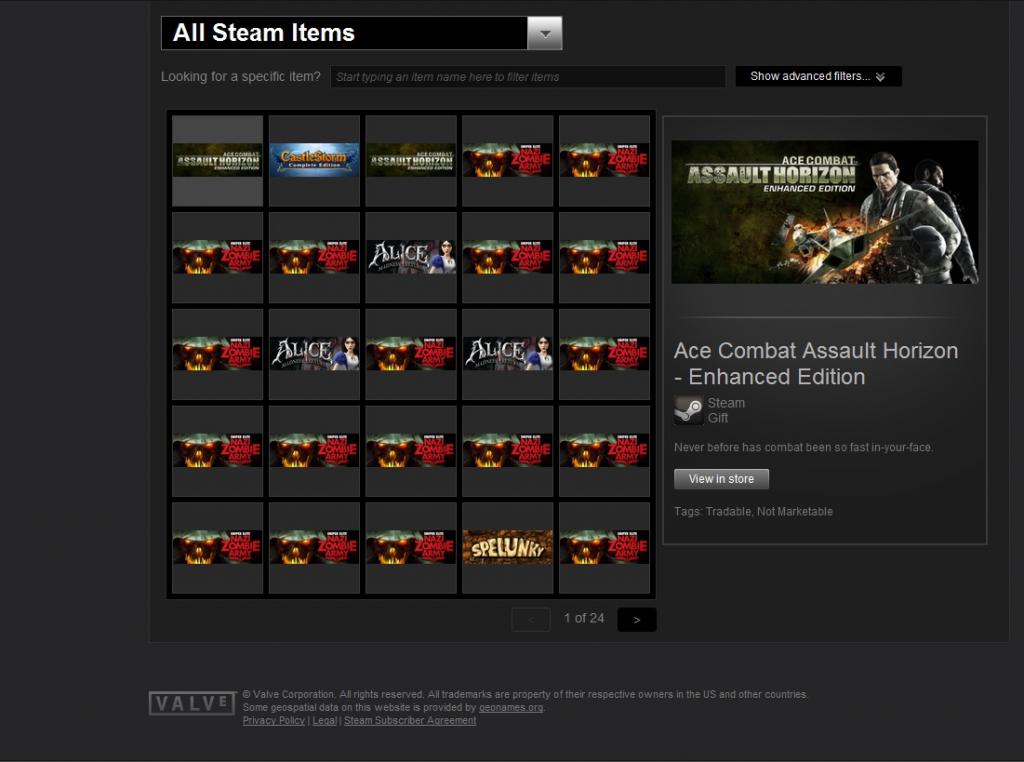Select the highlighted Ace Combat Assault Horizon item
Viewport: 1024px width, 762px height.
tap(217, 161)
